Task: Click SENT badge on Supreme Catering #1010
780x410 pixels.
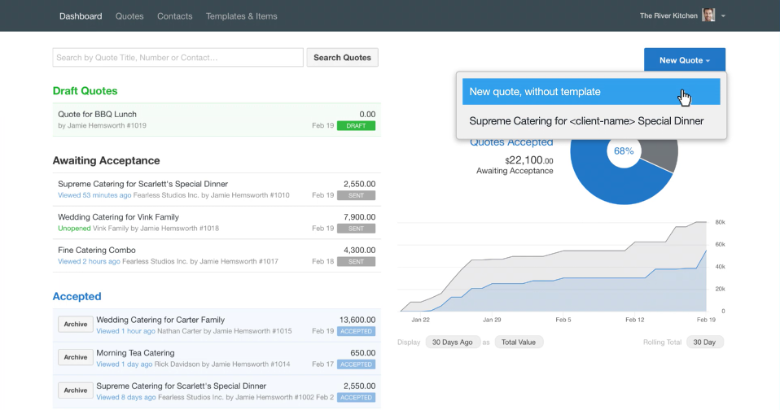Action: pyautogui.click(x=356, y=196)
